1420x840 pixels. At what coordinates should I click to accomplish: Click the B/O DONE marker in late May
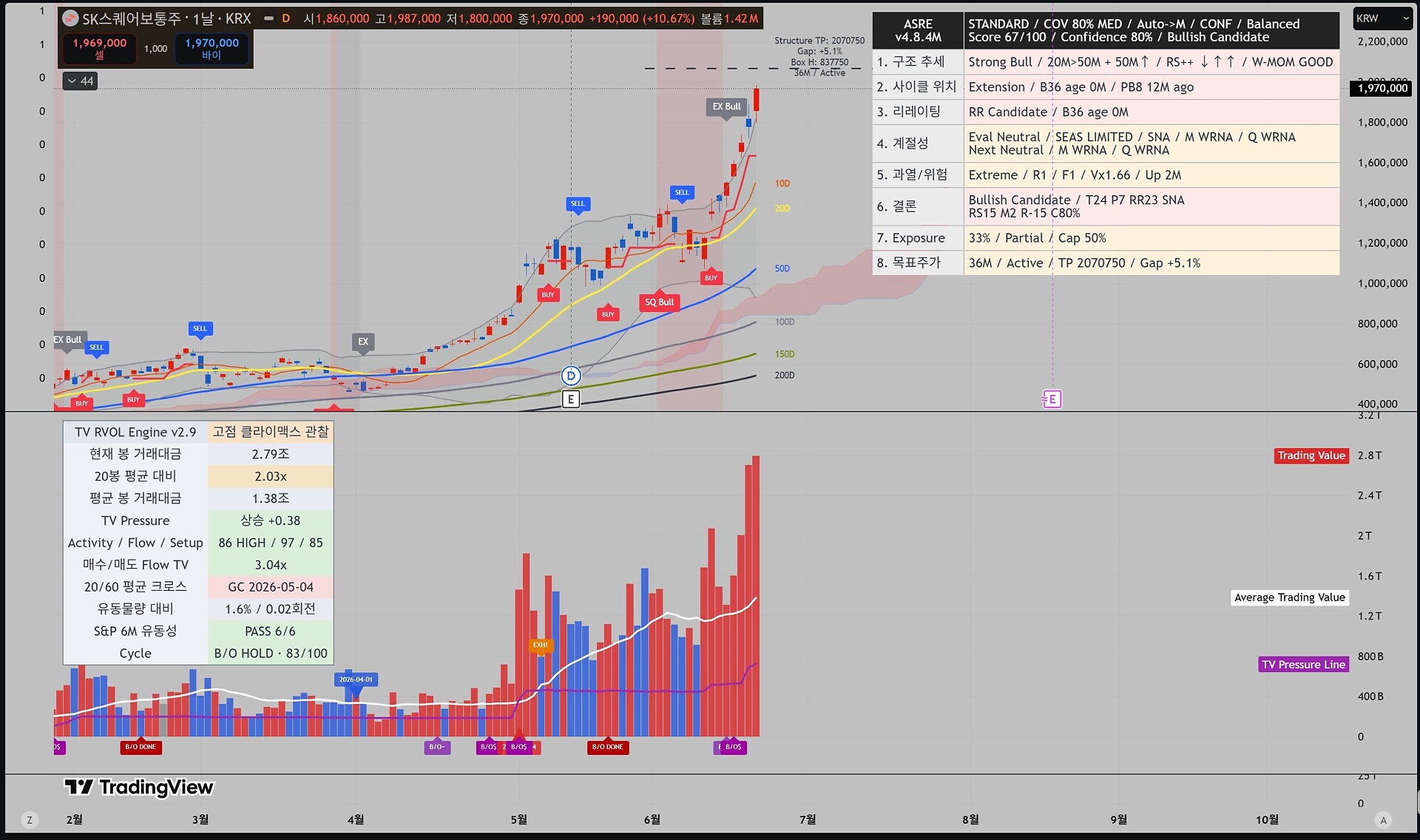click(608, 747)
